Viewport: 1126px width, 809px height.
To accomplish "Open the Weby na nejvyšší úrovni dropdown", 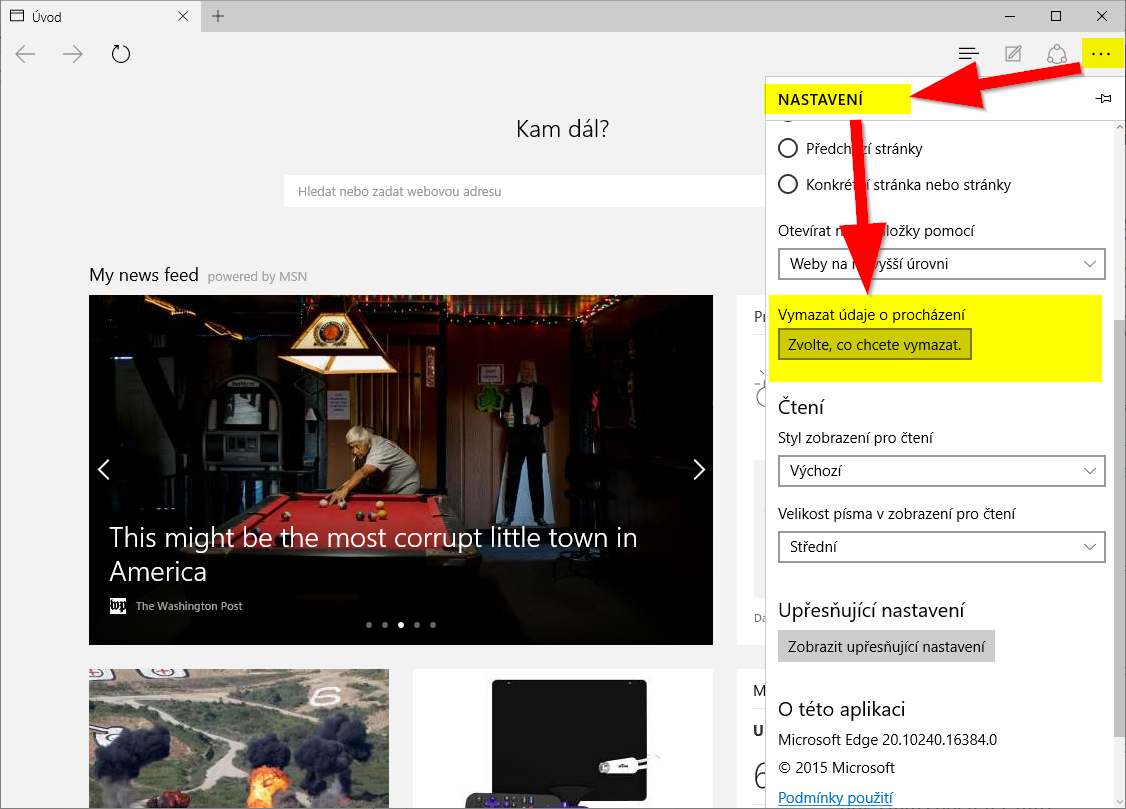I will click(x=941, y=264).
